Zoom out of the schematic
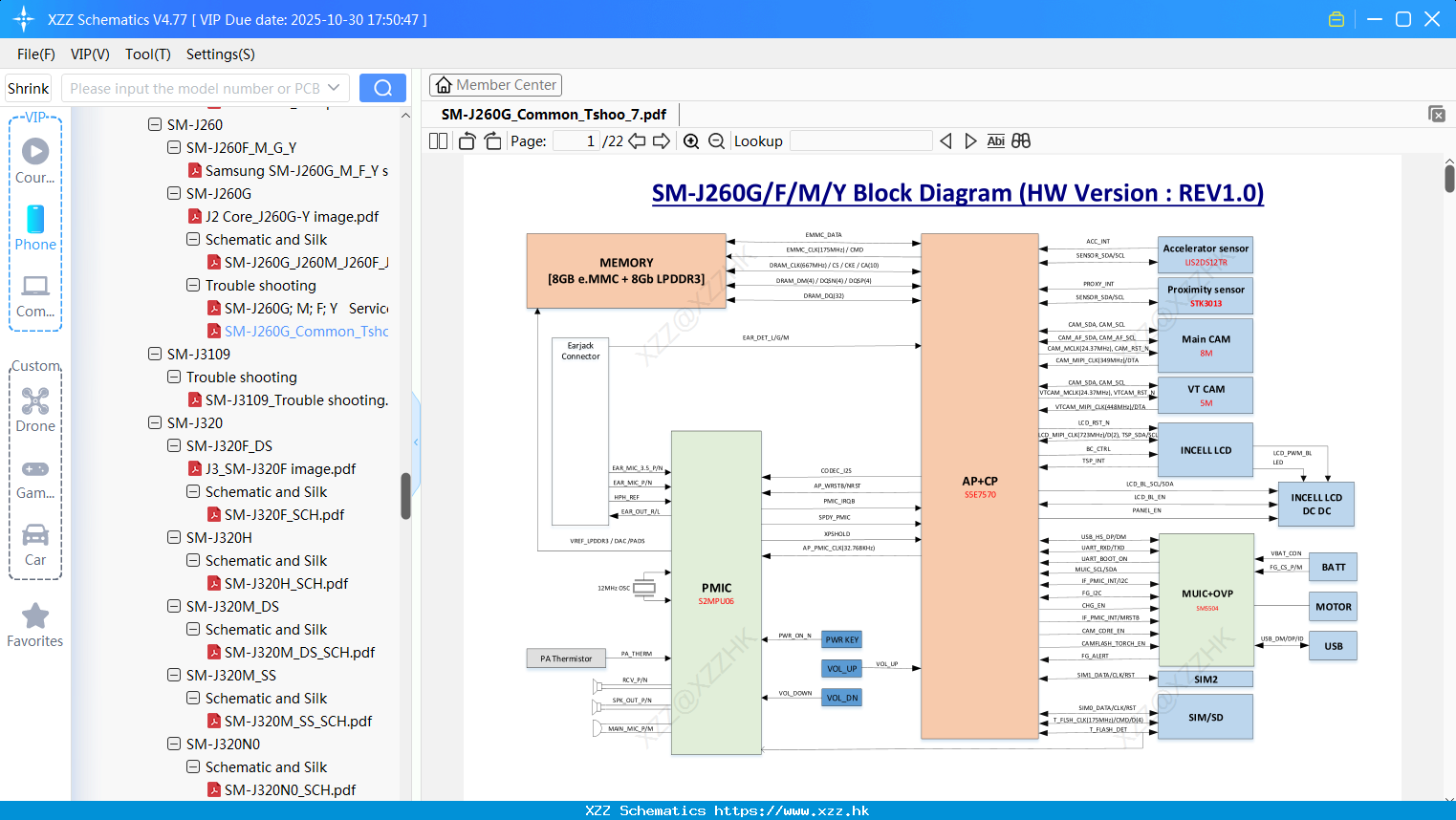 point(716,140)
